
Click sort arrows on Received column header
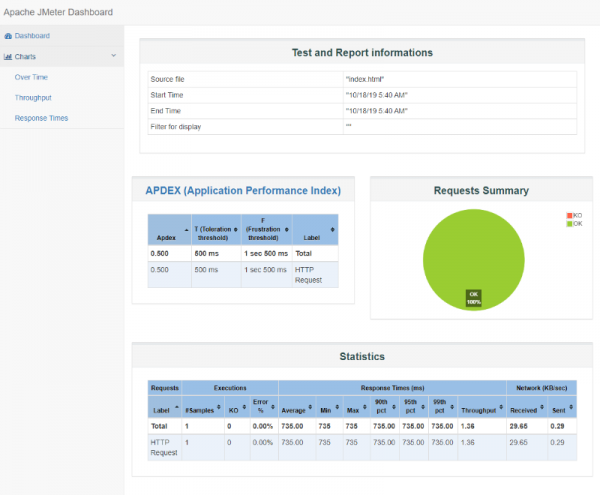pos(541,408)
